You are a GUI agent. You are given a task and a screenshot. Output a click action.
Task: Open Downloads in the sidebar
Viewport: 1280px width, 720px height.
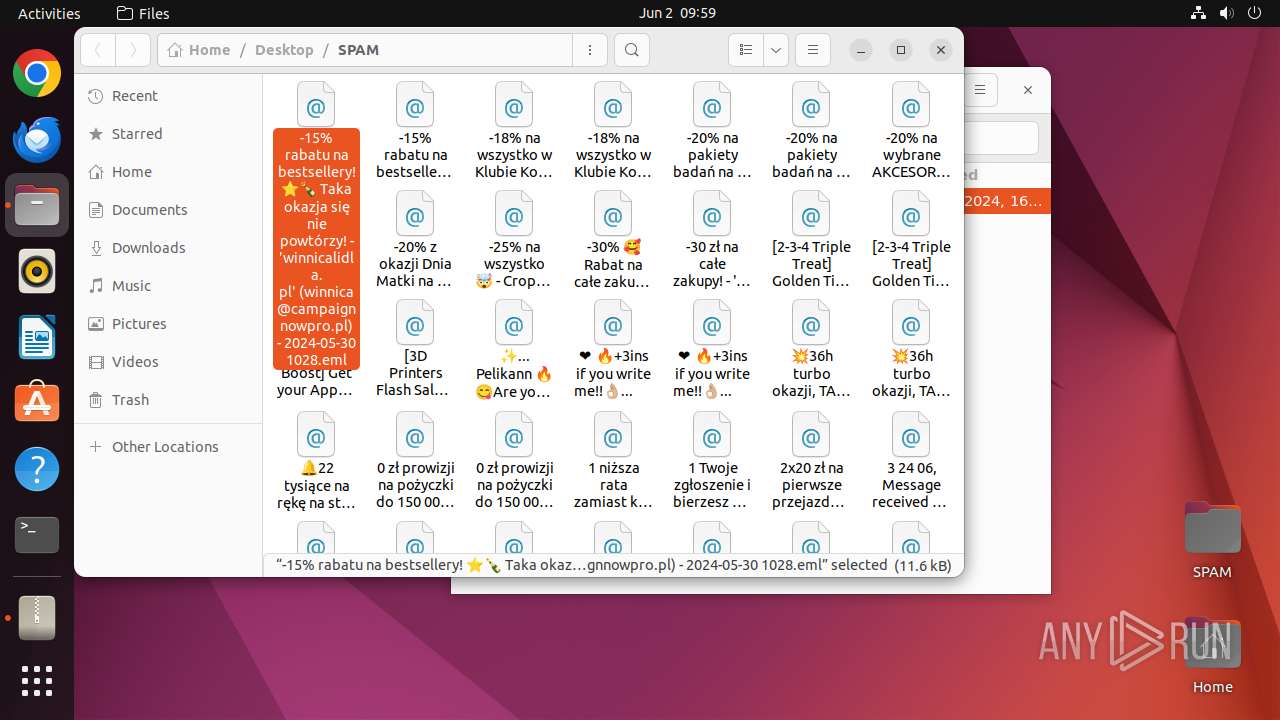click(x=168, y=248)
